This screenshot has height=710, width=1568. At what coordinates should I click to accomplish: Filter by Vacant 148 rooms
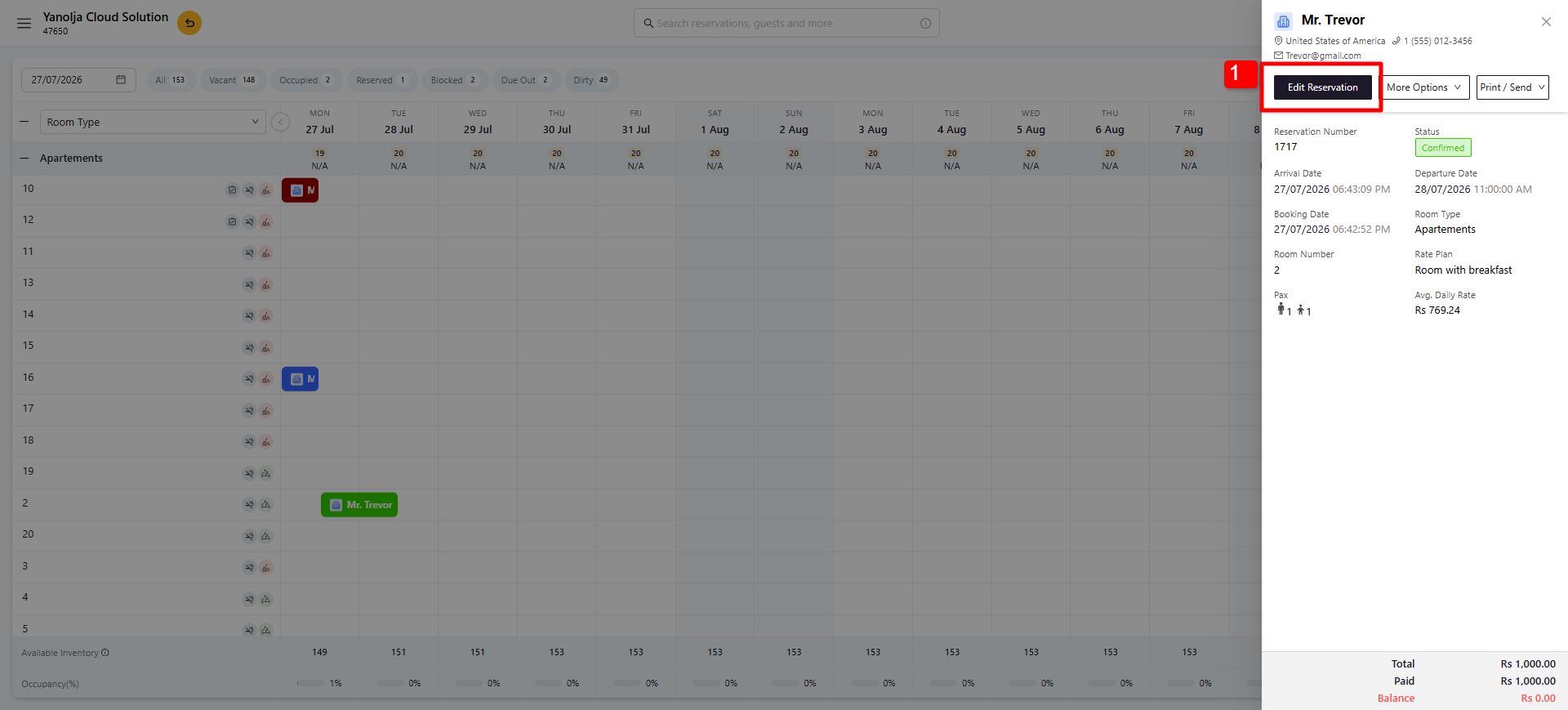pyautogui.click(x=232, y=80)
